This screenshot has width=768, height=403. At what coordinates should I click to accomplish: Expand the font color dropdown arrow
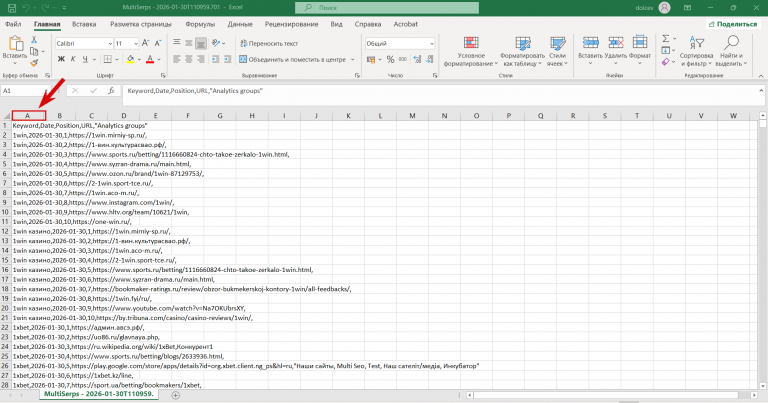pyautogui.click(x=159, y=59)
